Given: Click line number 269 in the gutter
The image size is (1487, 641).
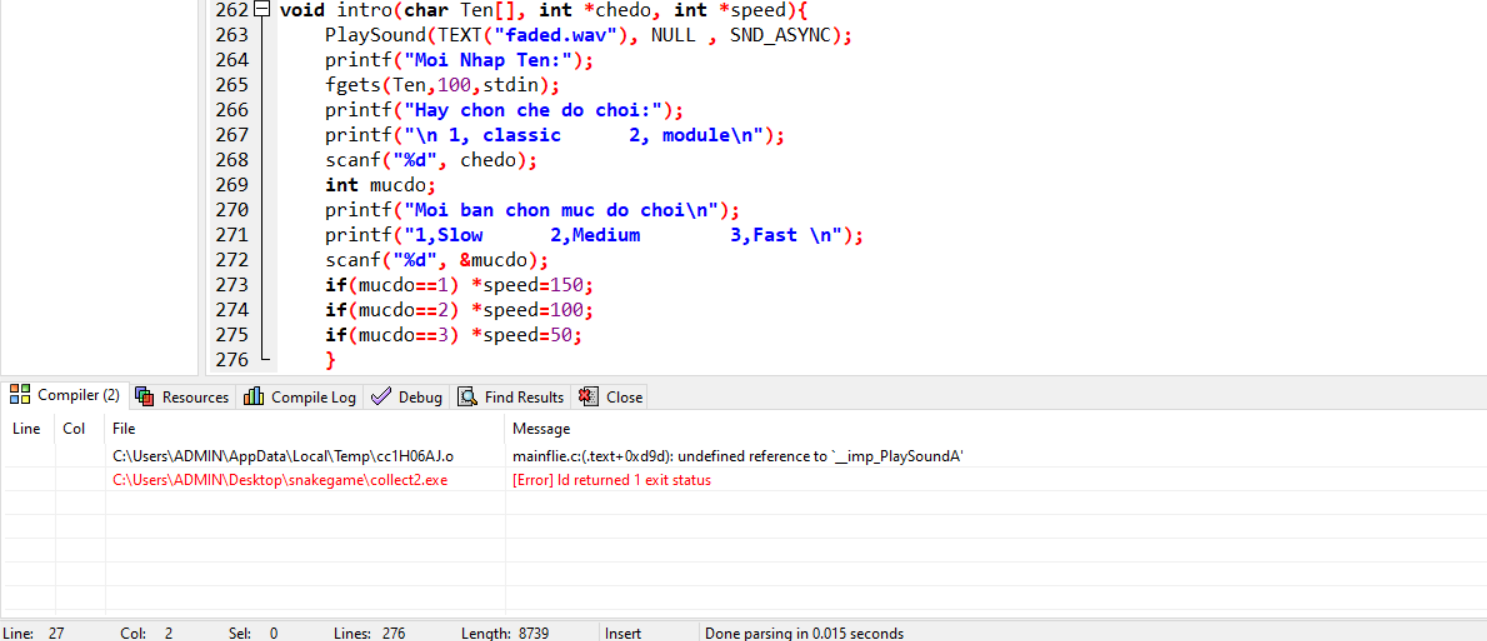Looking at the screenshot, I should coord(232,185).
